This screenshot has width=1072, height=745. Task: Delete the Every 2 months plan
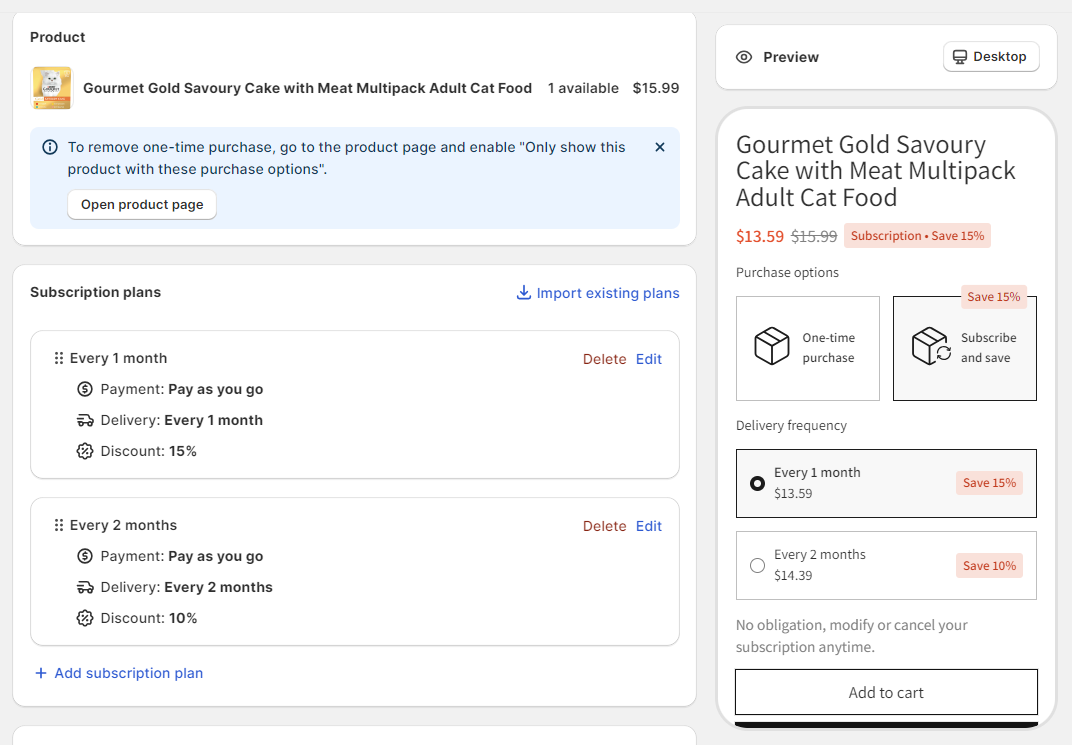(x=604, y=526)
